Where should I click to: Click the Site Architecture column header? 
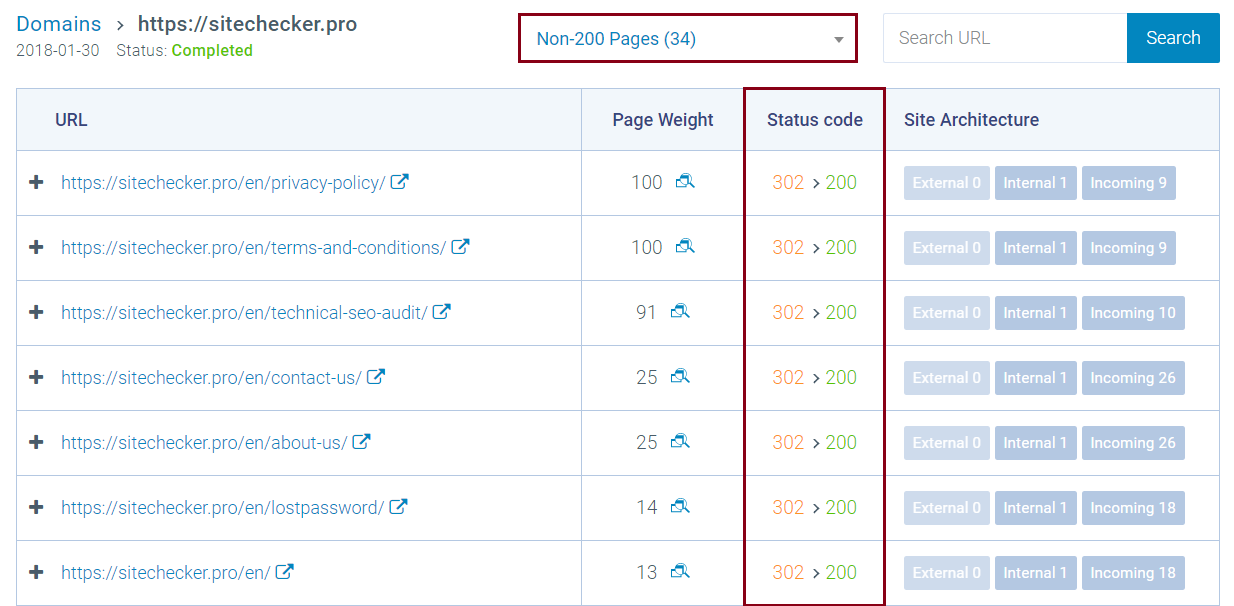tap(971, 120)
